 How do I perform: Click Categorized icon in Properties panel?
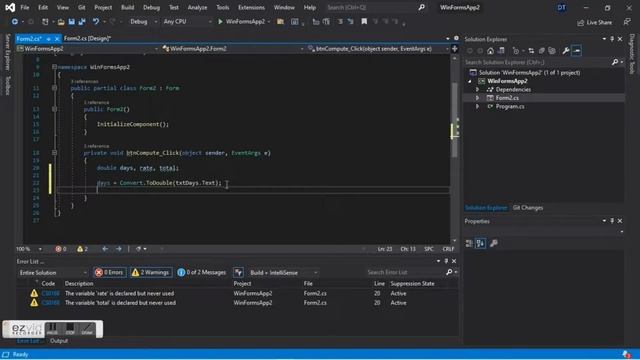click(x=469, y=243)
